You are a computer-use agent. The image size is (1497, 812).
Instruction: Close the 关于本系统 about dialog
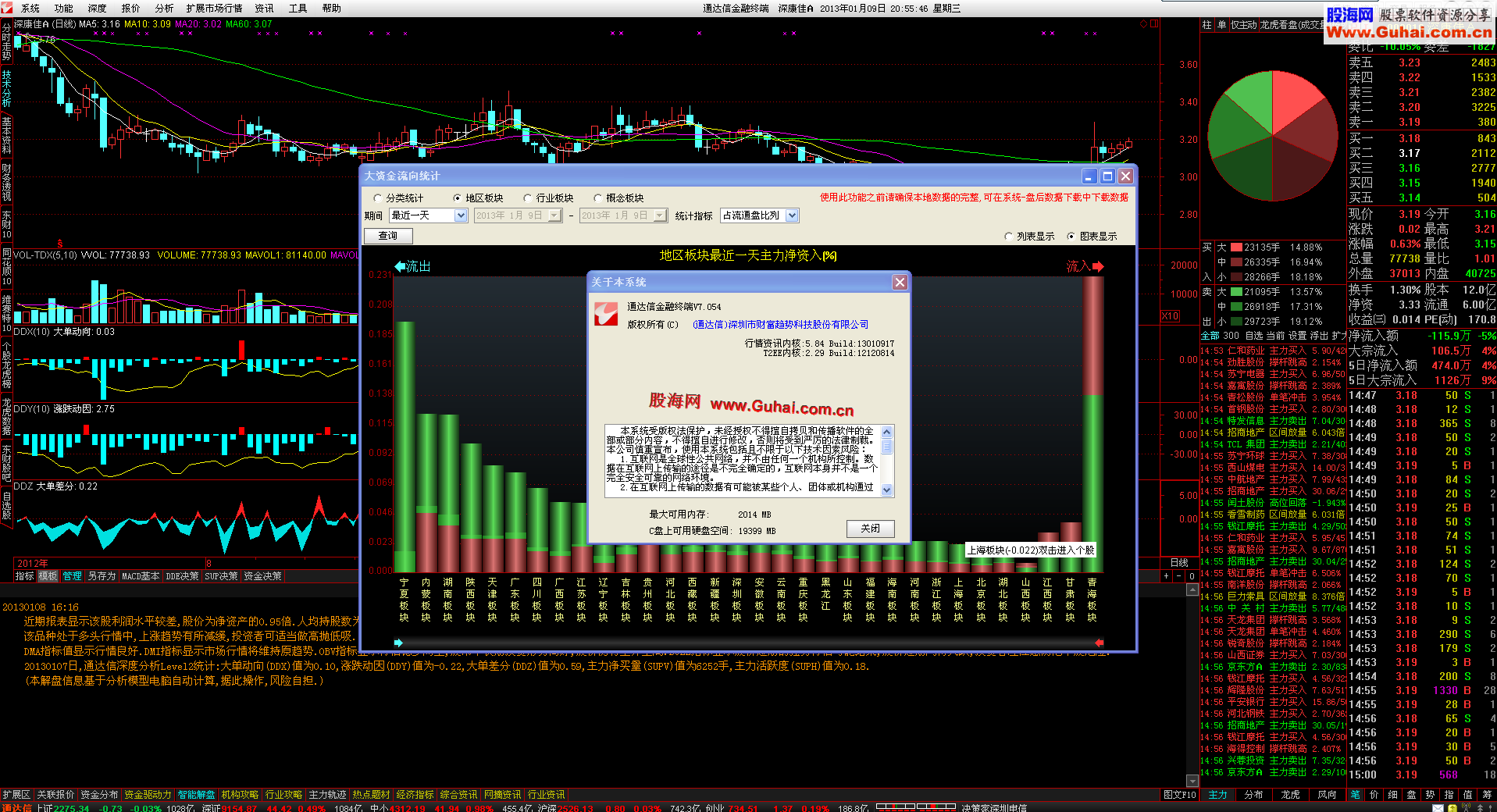pos(900,282)
